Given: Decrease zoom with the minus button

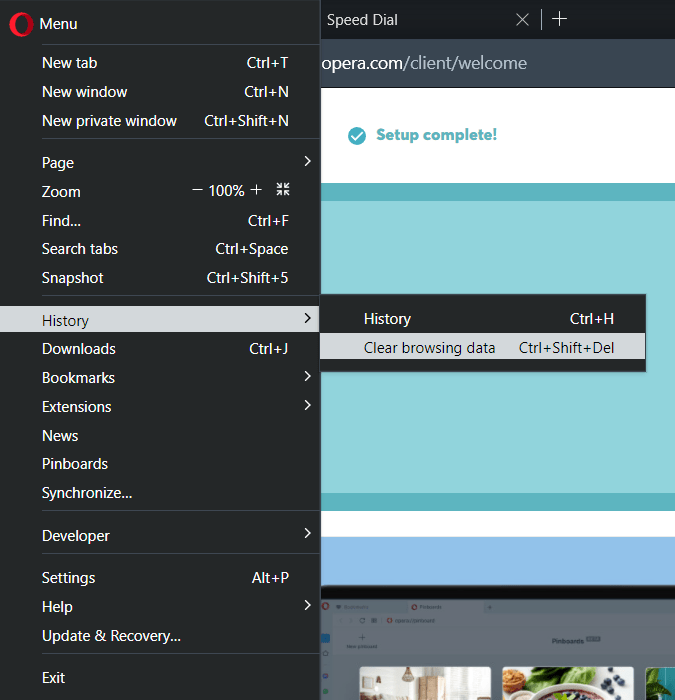Looking at the screenshot, I should pos(197,190).
